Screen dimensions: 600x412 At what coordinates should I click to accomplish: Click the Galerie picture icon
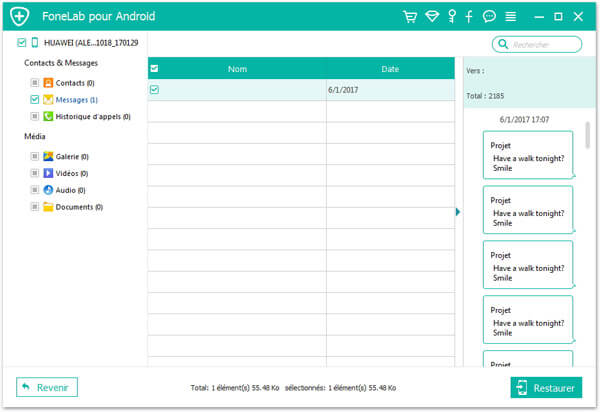(x=48, y=156)
